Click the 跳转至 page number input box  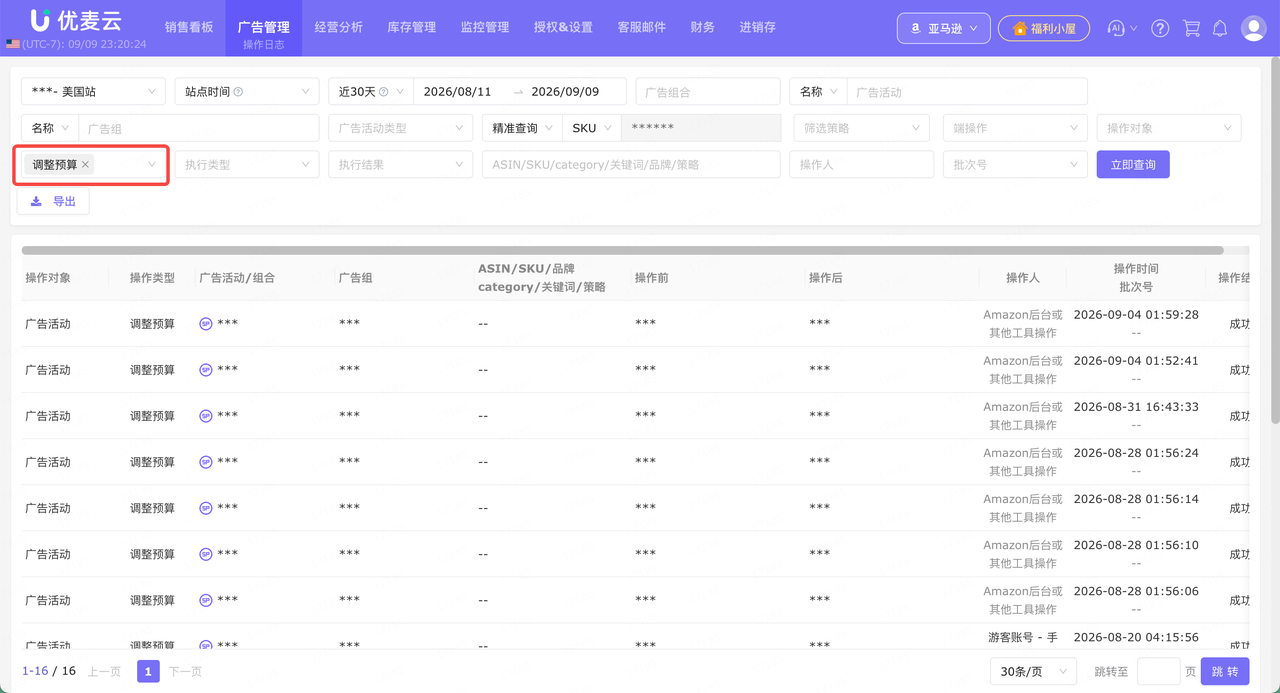tap(1159, 672)
